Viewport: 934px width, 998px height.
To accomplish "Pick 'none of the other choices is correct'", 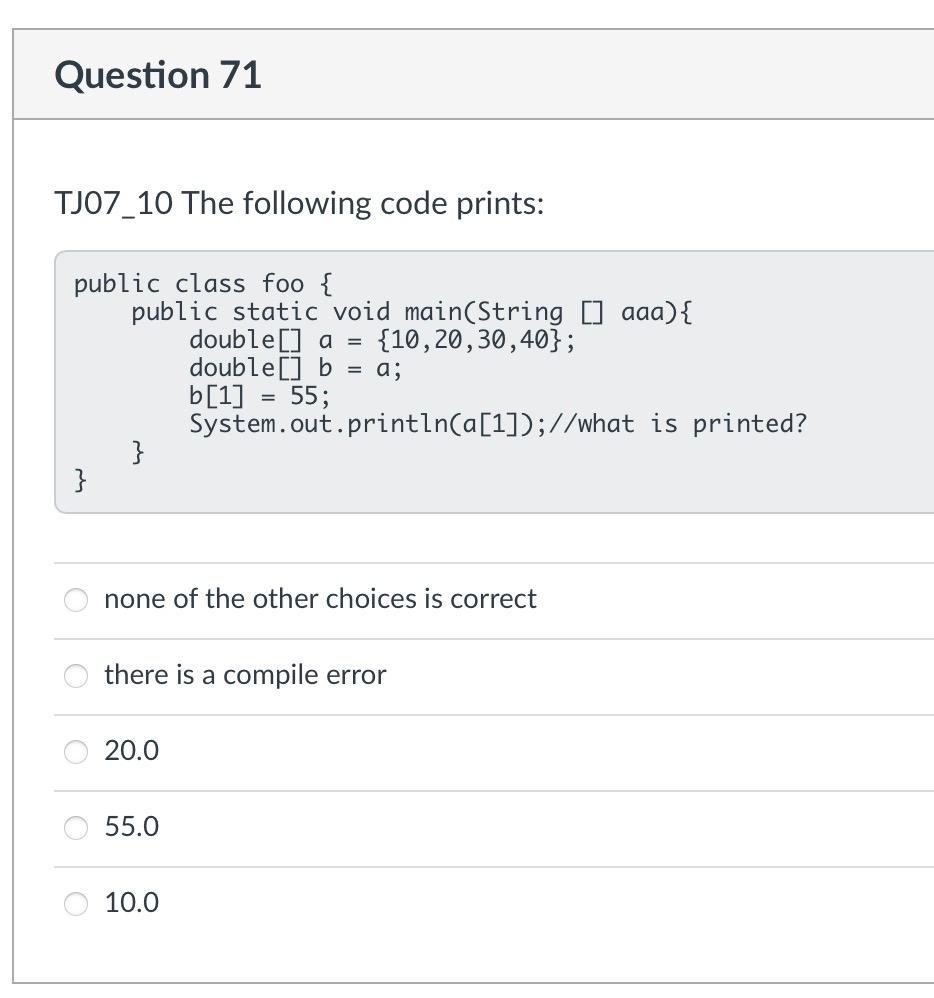I will (75, 599).
